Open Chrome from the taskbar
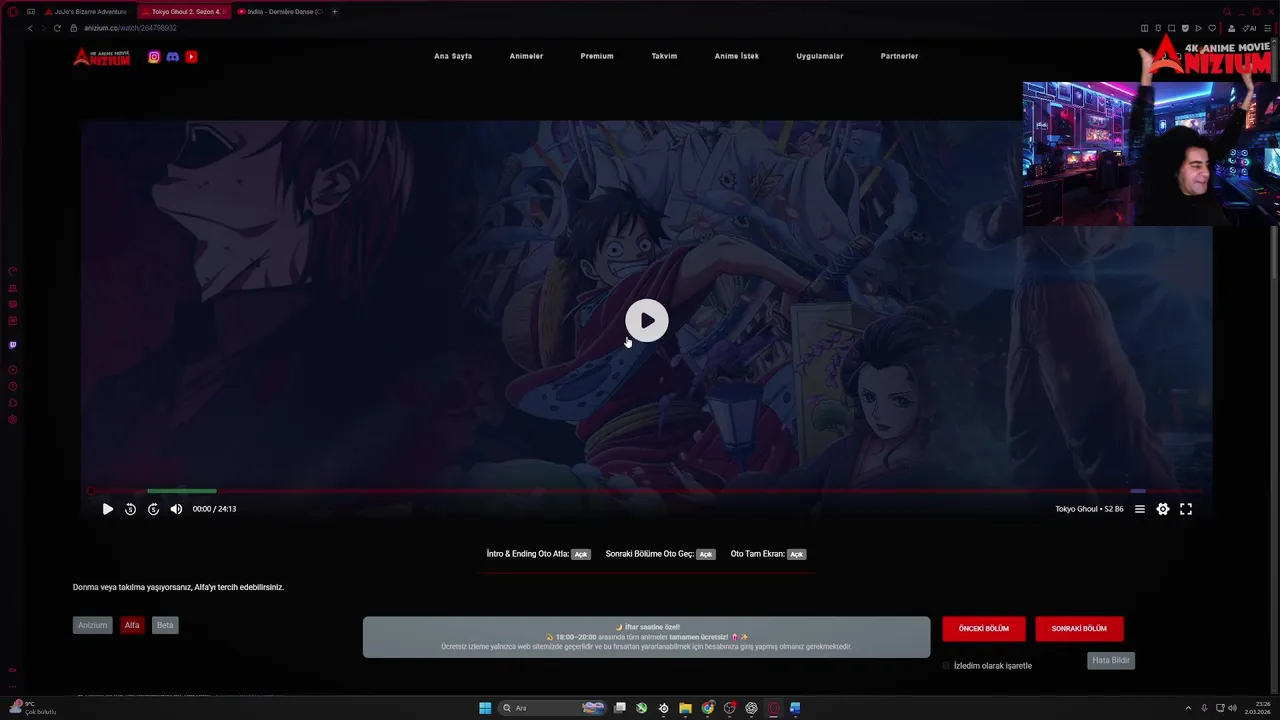Screen dimensions: 1280x720 (707, 708)
